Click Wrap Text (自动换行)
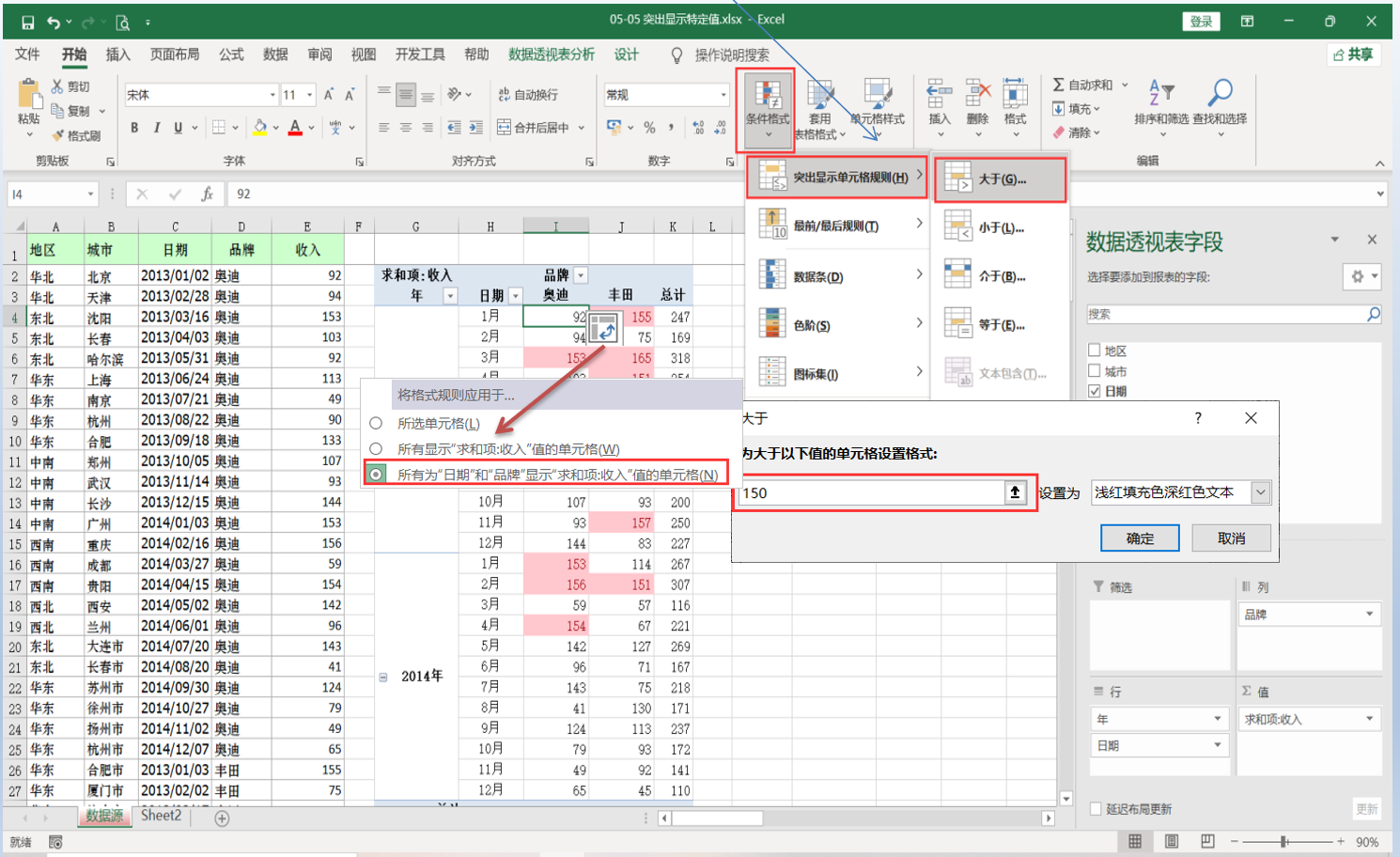The width and height of the screenshot is (1400, 857). [x=527, y=94]
